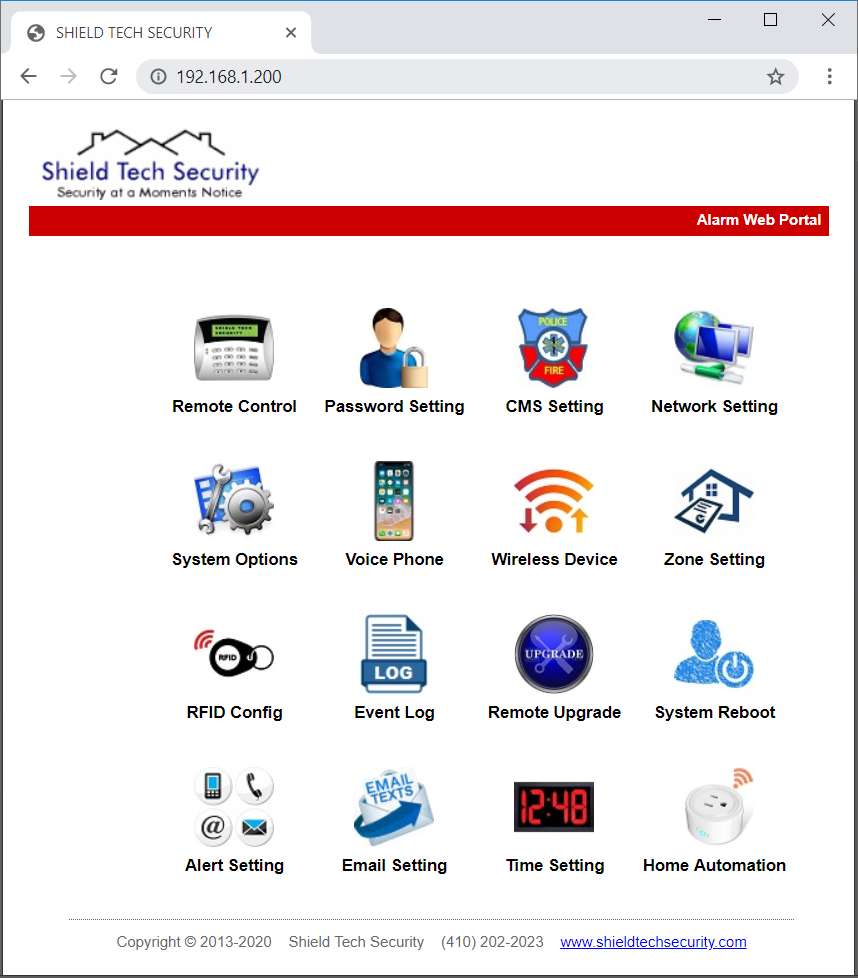
Task: Reload the page with refresh button
Action: pyautogui.click(x=109, y=76)
